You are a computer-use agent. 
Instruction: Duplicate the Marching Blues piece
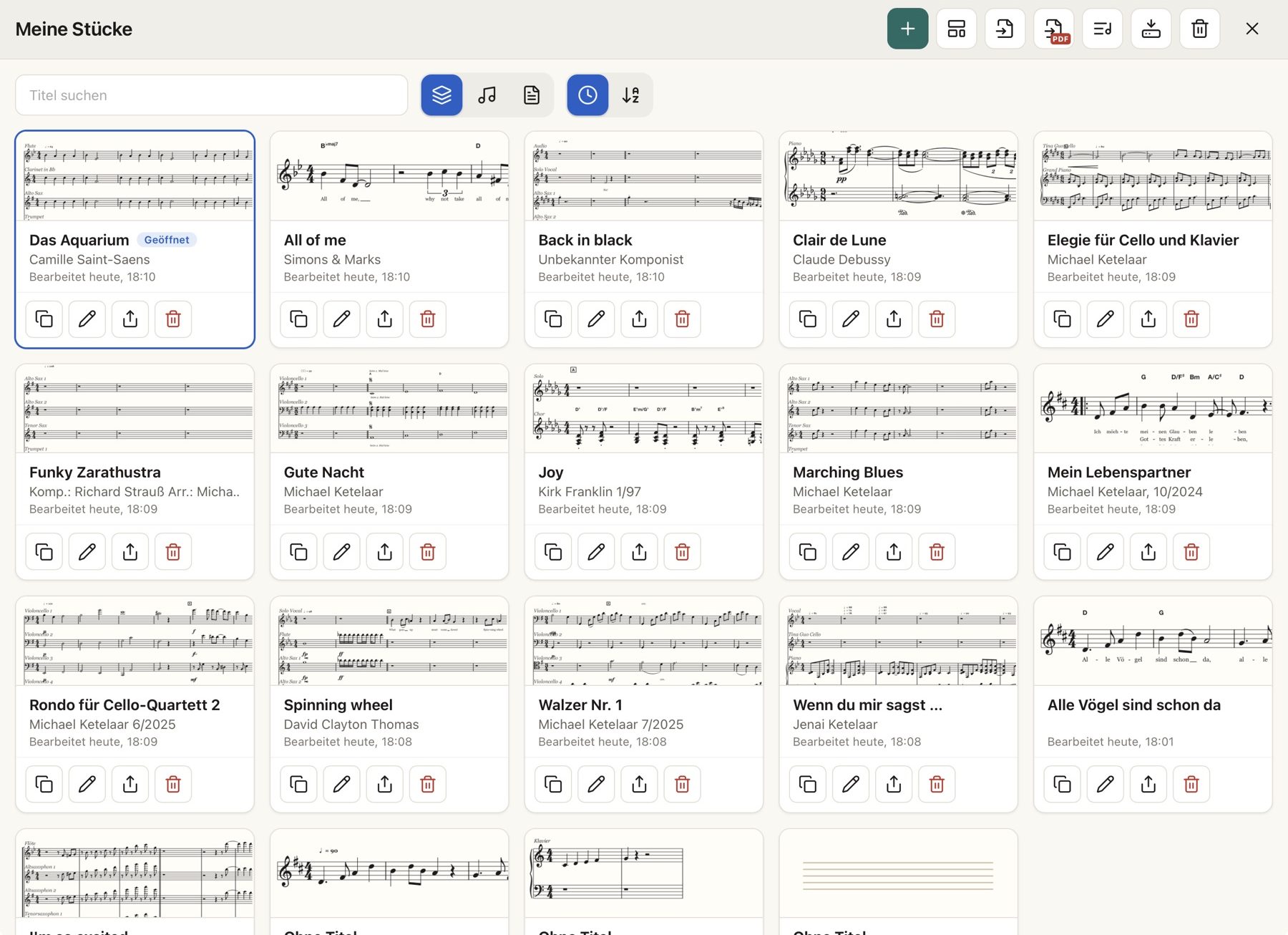click(807, 551)
